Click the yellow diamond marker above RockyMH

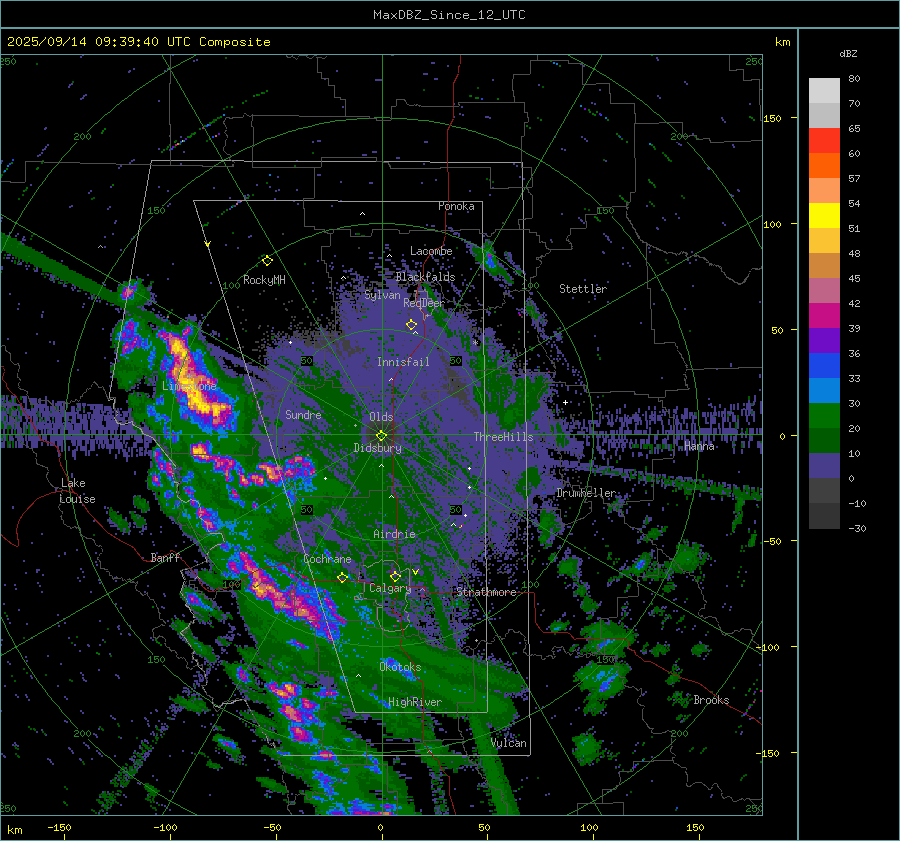(267, 261)
